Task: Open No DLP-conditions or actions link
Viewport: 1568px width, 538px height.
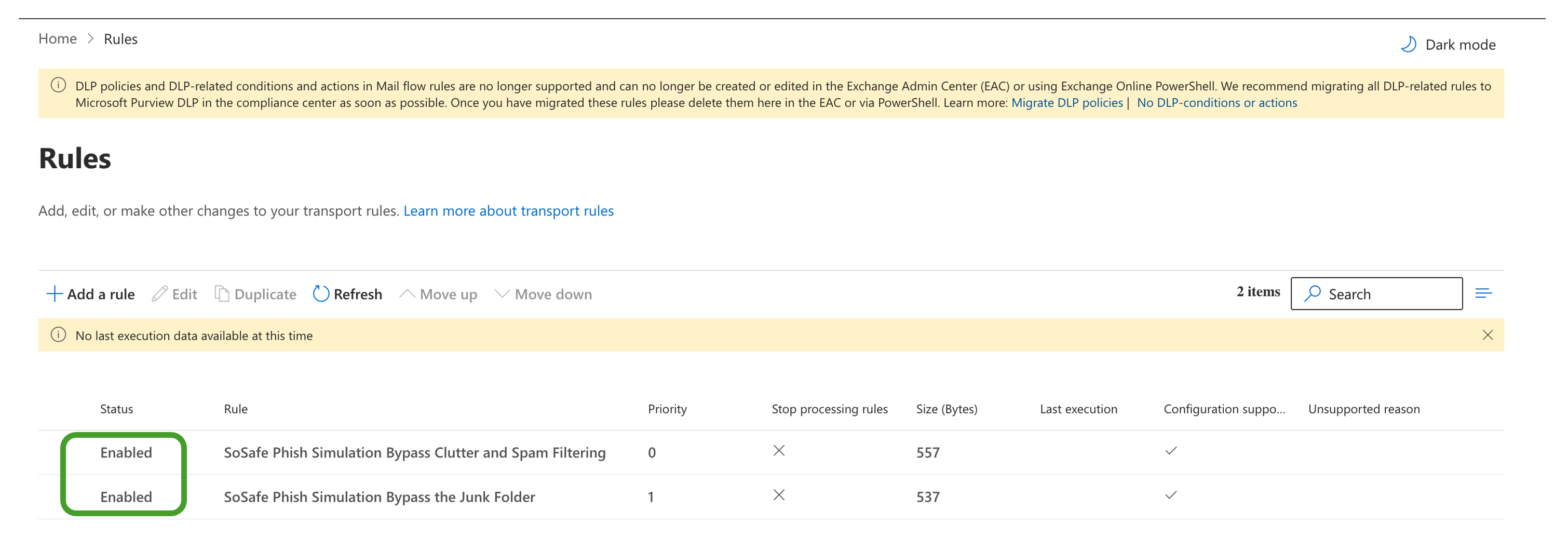Action: point(1216,103)
